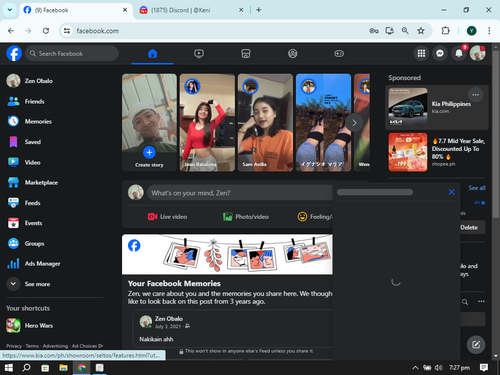Screen dimensions: 500x375
Task: Close the loading popup with X
Action: point(452,192)
